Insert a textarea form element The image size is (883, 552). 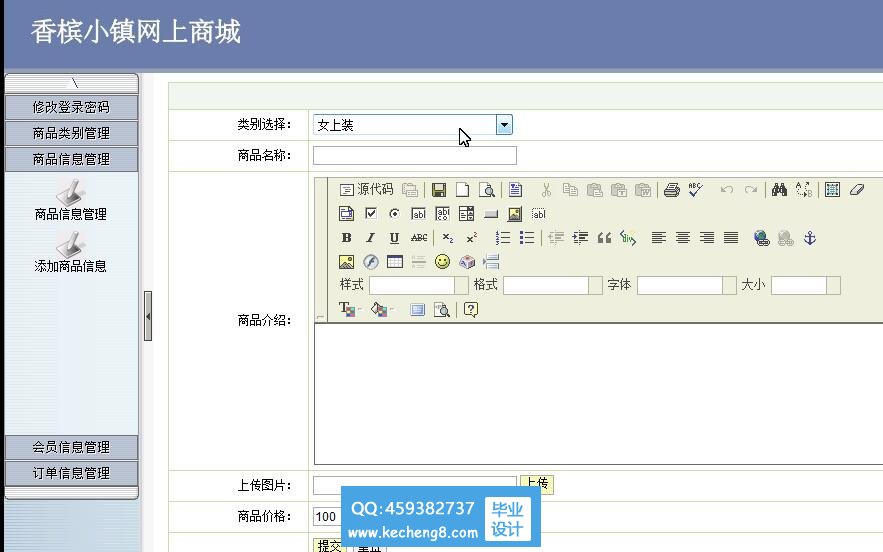pos(443,214)
